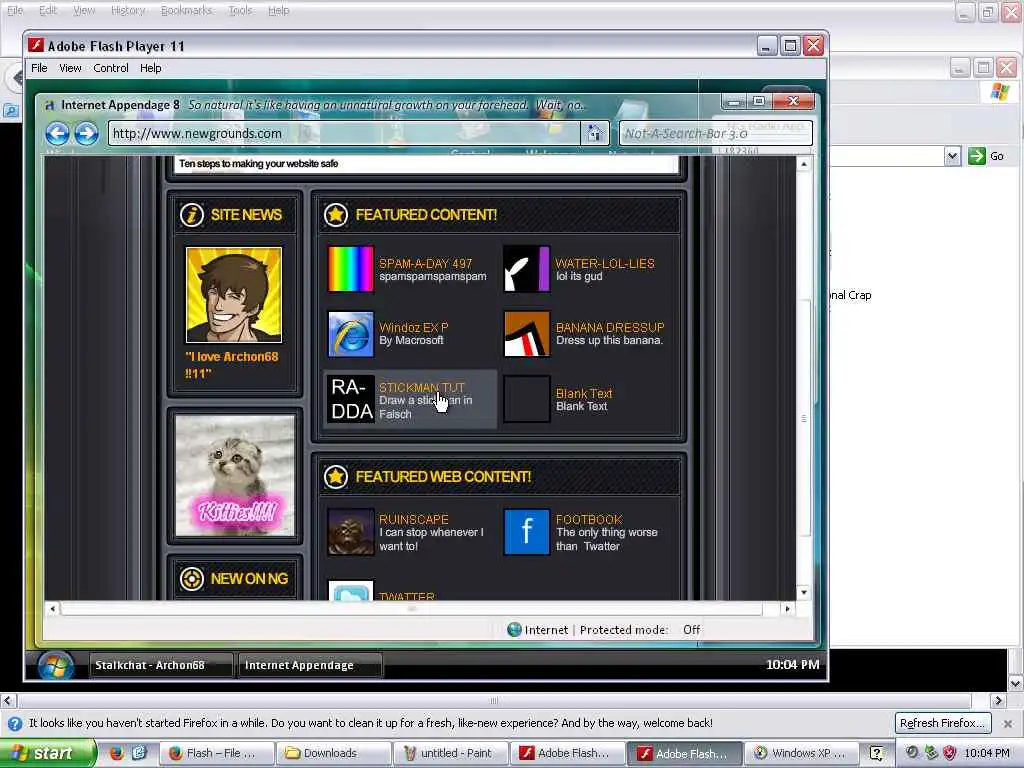Click the Internet globe status icon

pos(515,630)
